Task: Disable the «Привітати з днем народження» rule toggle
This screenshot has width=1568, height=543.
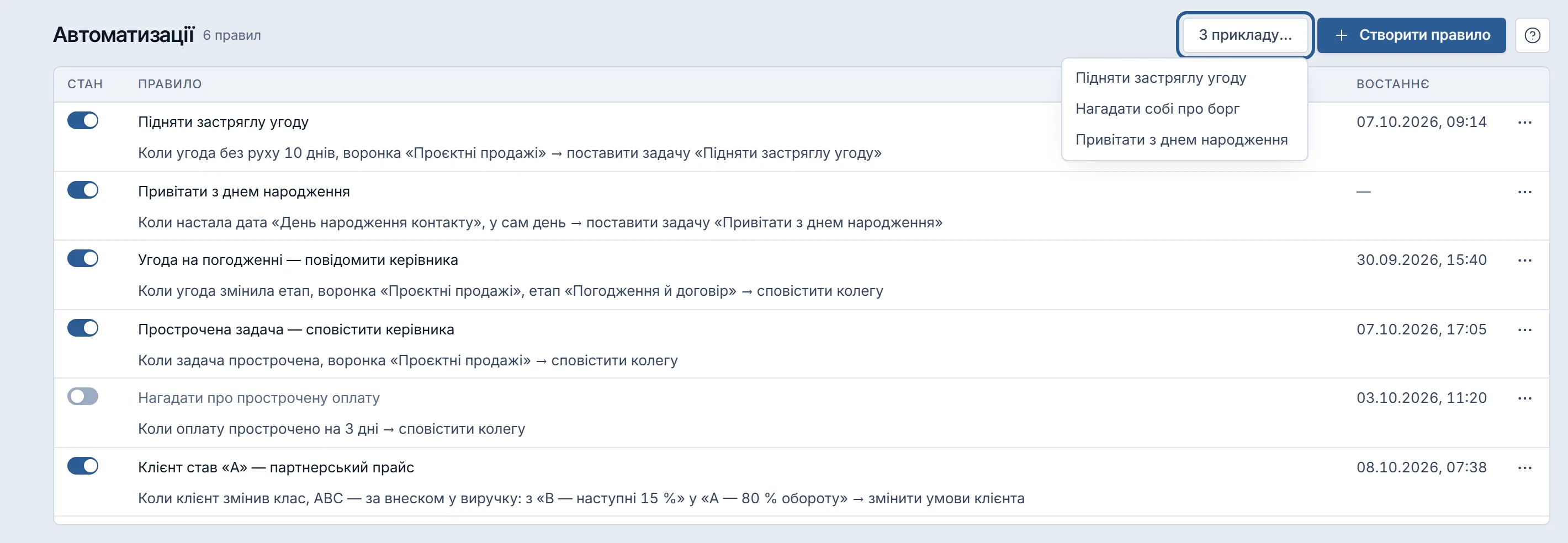Action: 83,190
